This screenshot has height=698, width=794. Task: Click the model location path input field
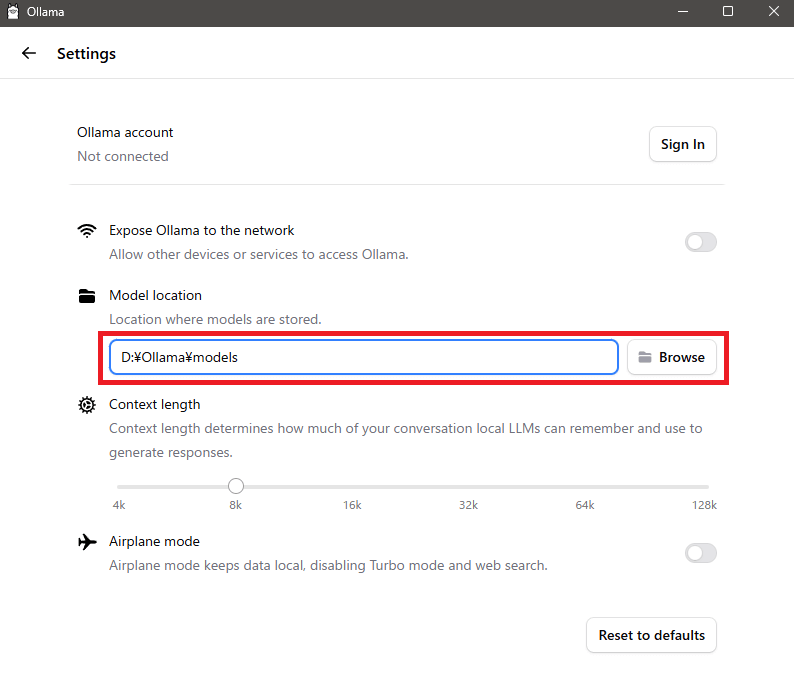pyautogui.click(x=364, y=357)
